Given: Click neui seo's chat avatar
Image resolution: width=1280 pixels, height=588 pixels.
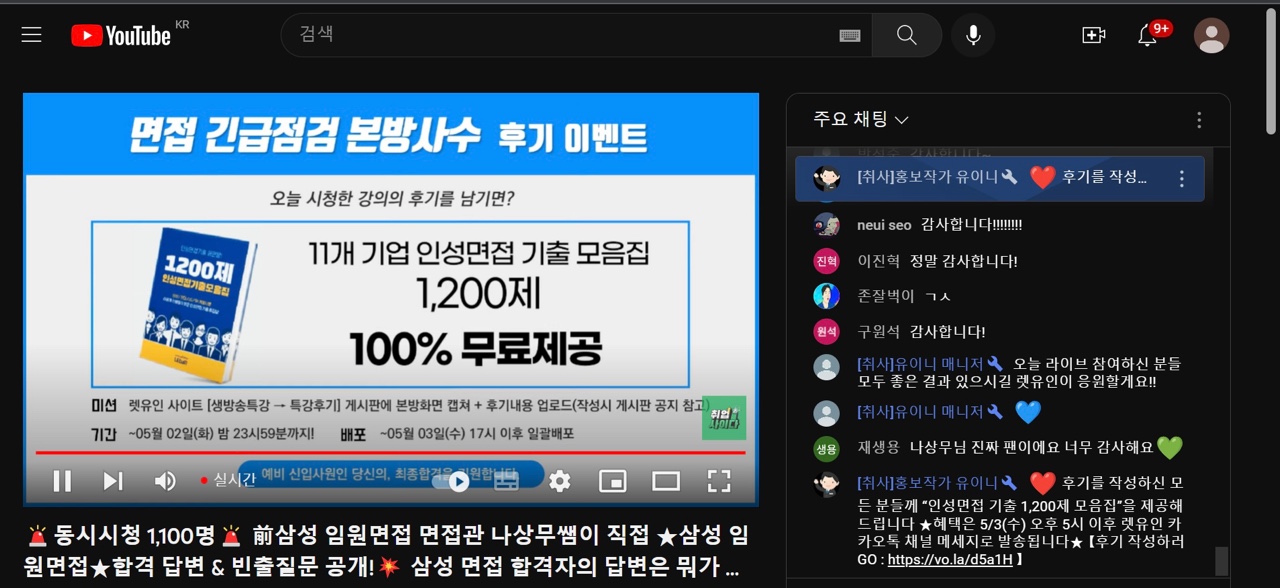Looking at the screenshot, I should click(x=827, y=225).
